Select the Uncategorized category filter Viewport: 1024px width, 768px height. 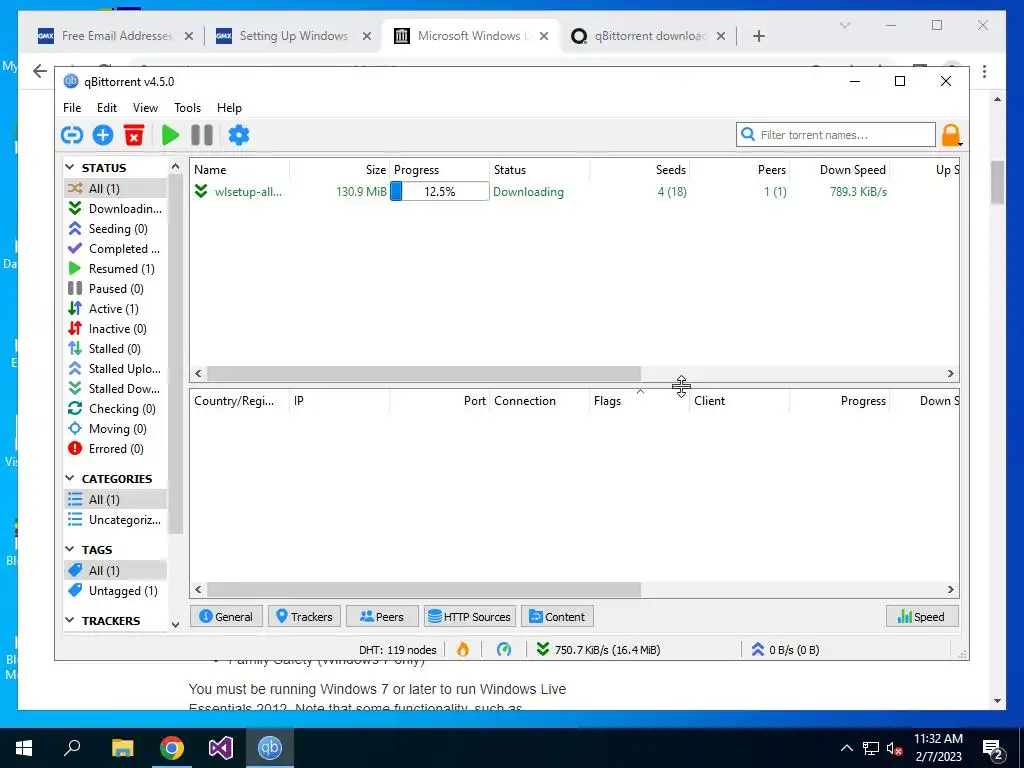(116, 520)
